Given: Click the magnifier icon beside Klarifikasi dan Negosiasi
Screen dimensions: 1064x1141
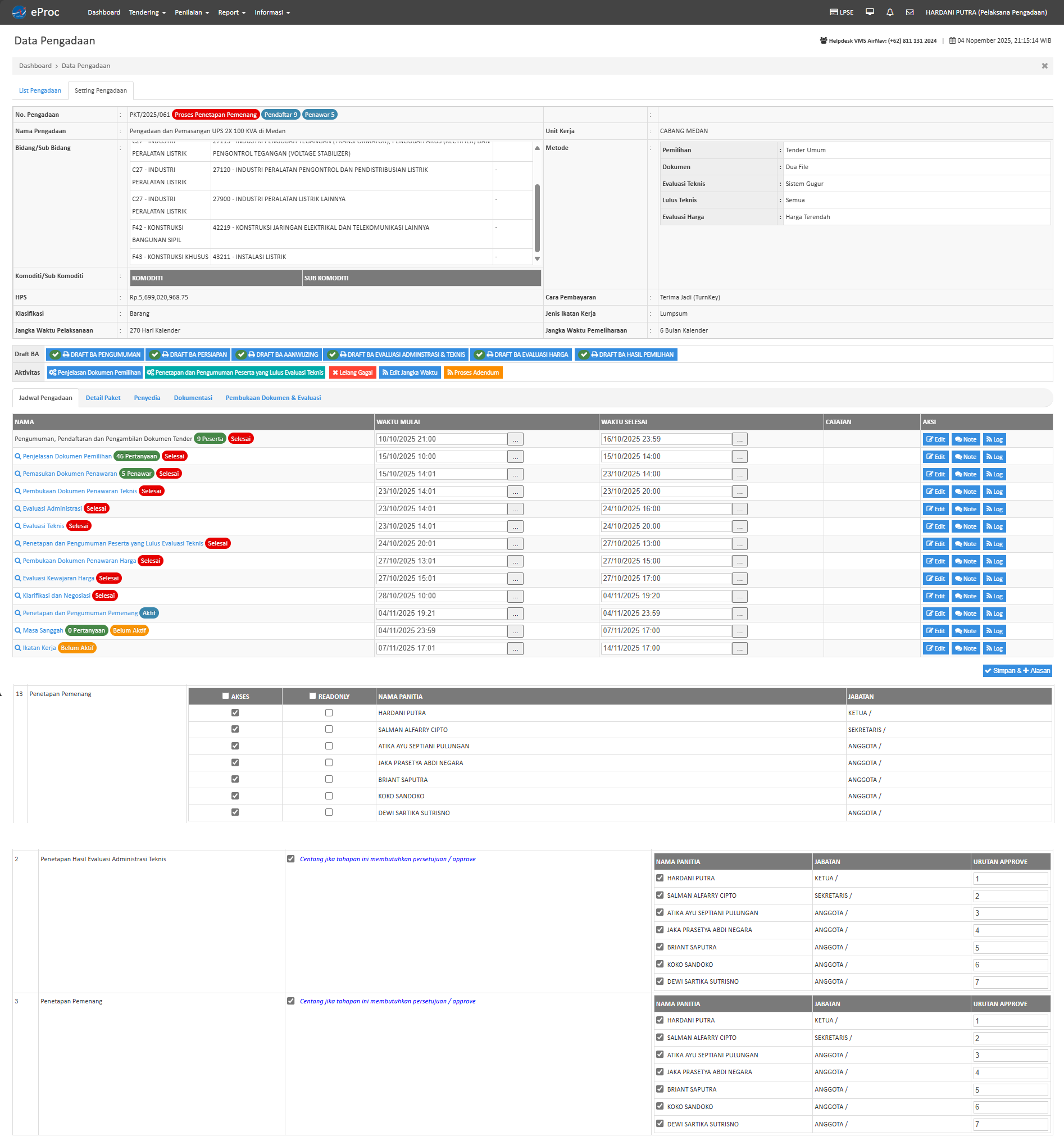Looking at the screenshot, I should [x=18, y=595].
